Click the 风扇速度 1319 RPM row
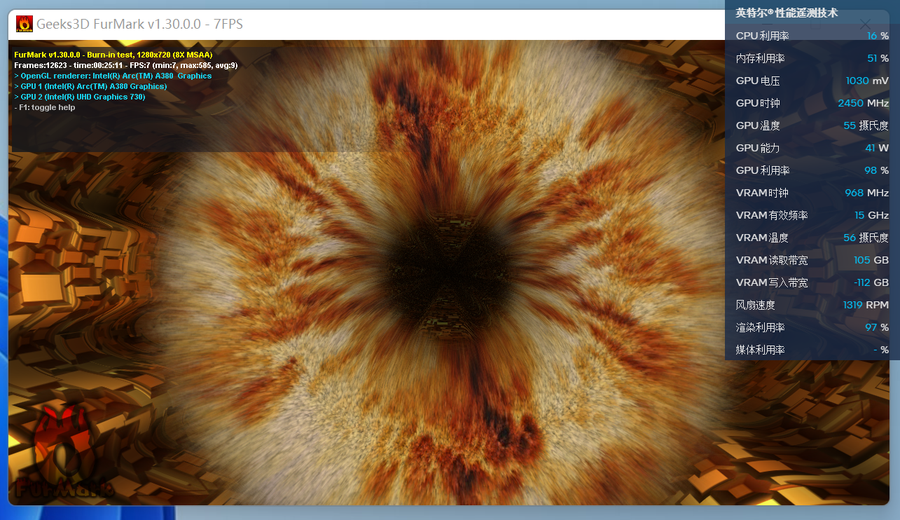 (811, 305)
